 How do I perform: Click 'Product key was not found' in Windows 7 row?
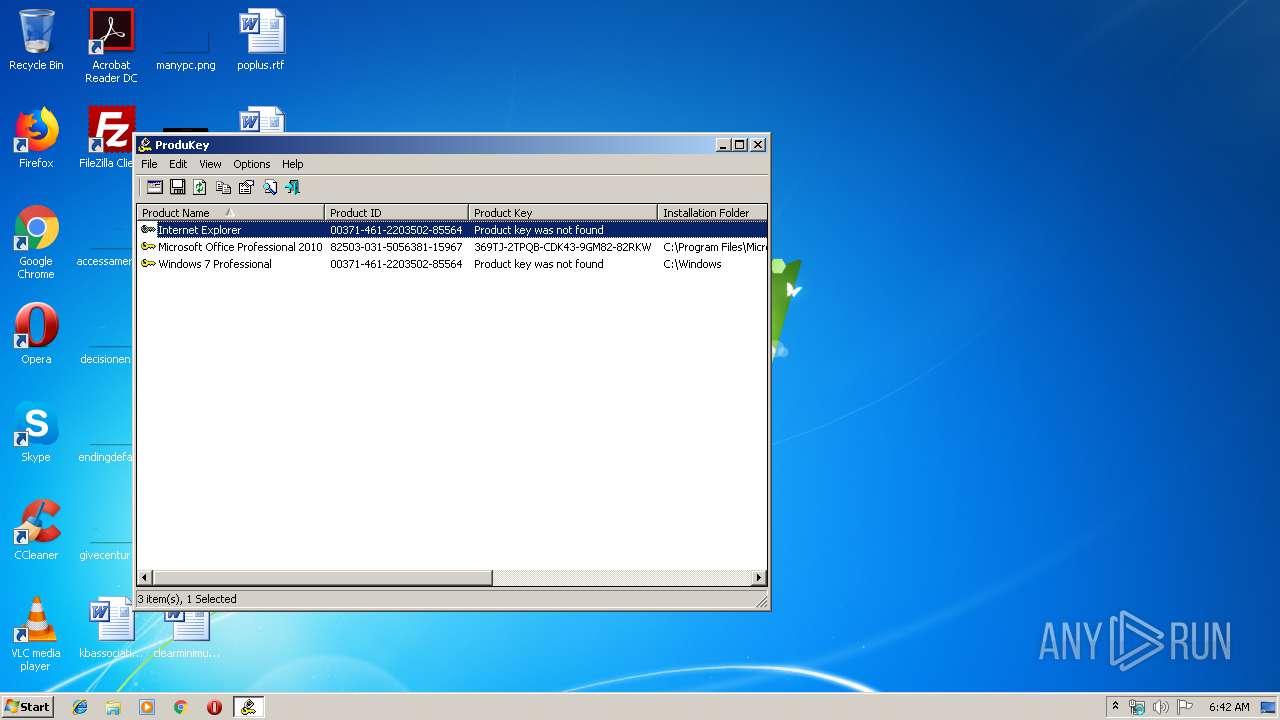(538, 264)
